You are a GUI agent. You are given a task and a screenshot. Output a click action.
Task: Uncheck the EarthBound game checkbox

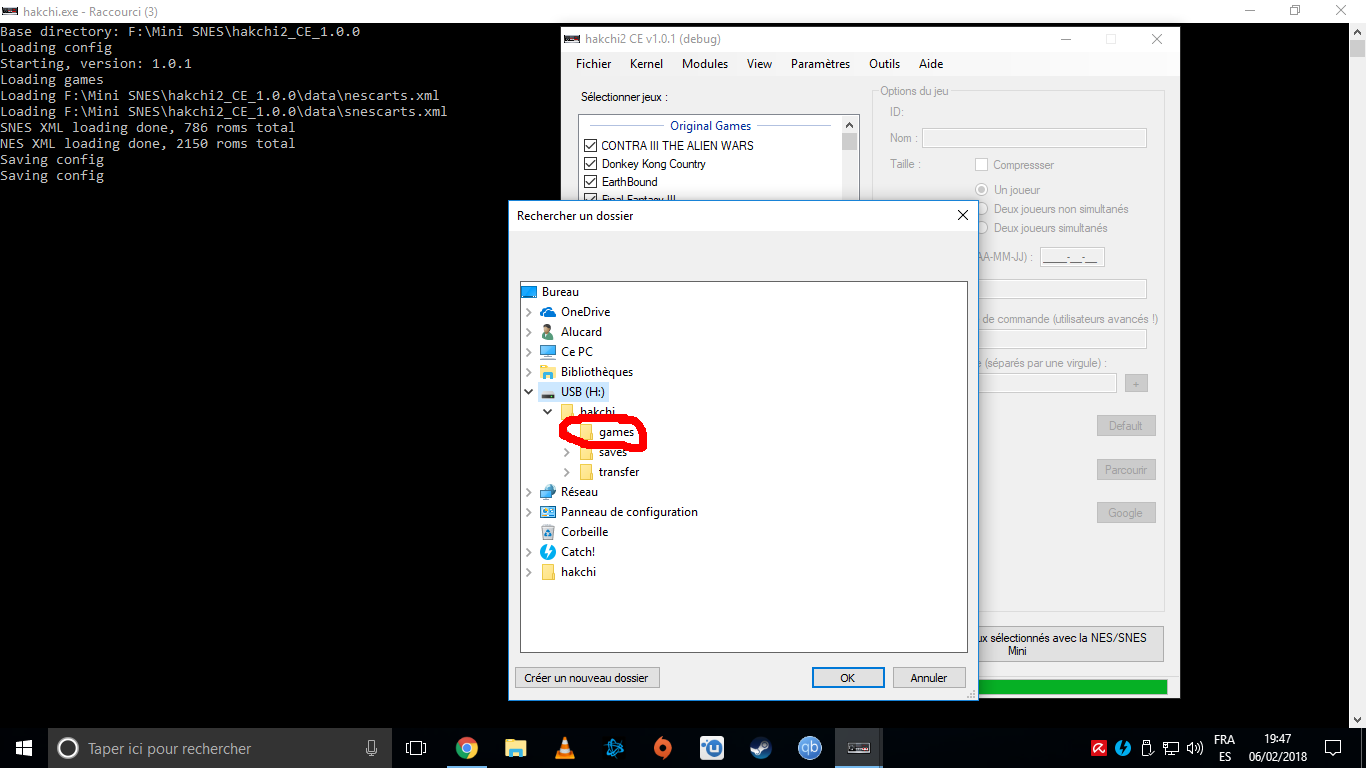[590, 182]
